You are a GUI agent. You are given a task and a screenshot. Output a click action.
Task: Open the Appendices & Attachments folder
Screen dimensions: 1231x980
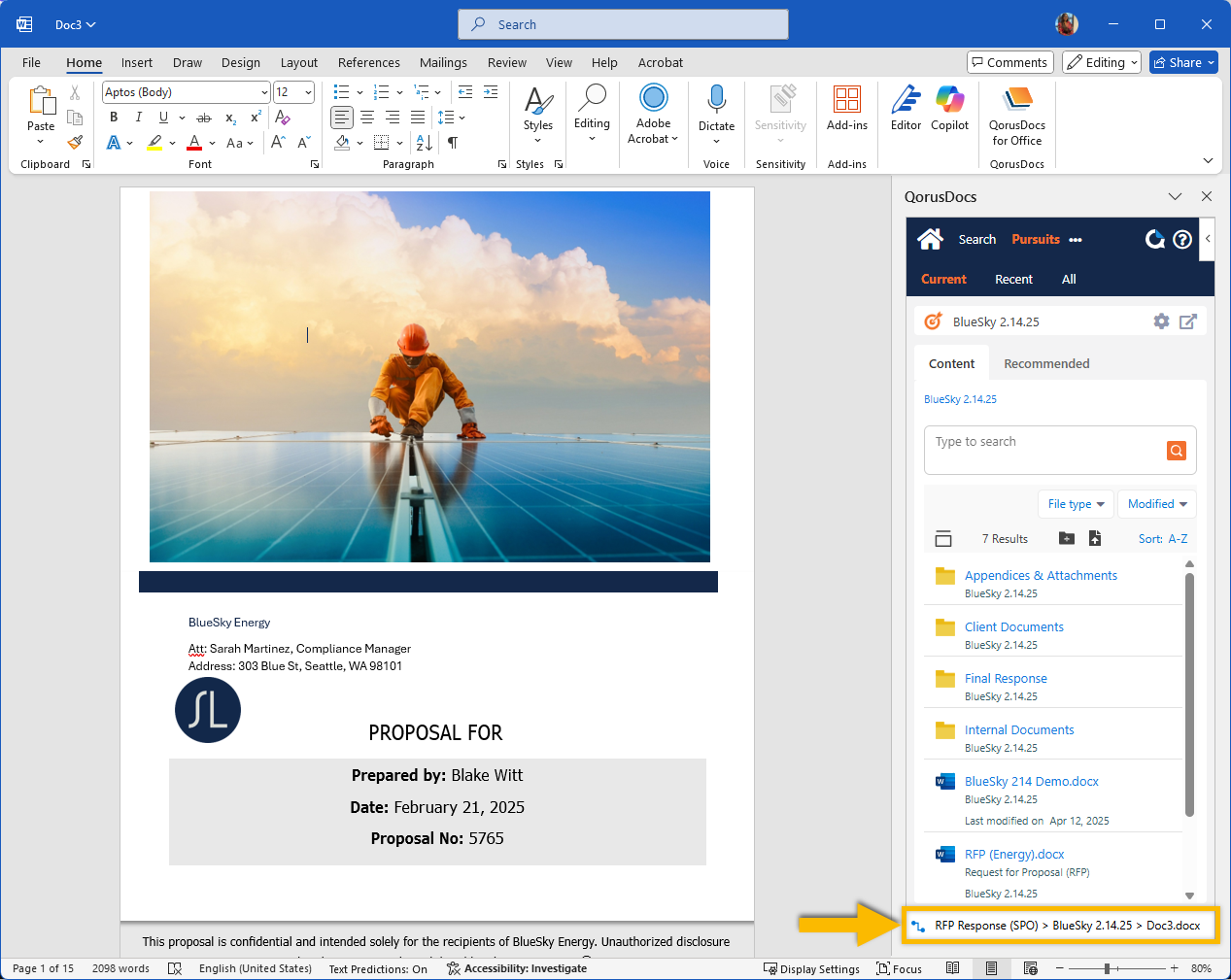pos(1040,575)
